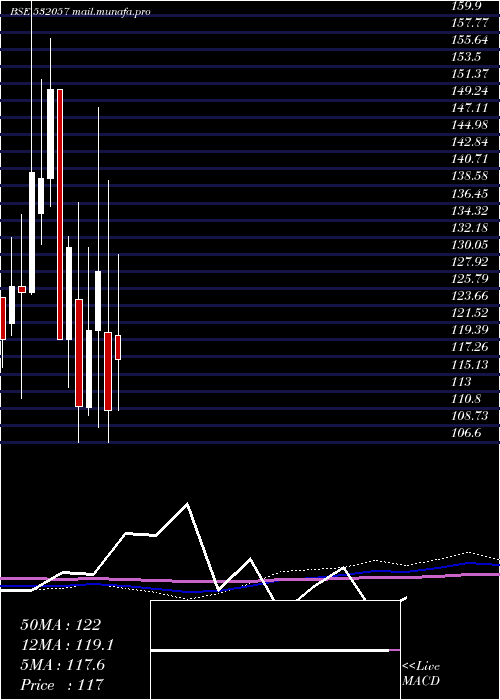Click the 159.9 price axis label
This screenshot has height=700, width=500.
coord(469,6)
